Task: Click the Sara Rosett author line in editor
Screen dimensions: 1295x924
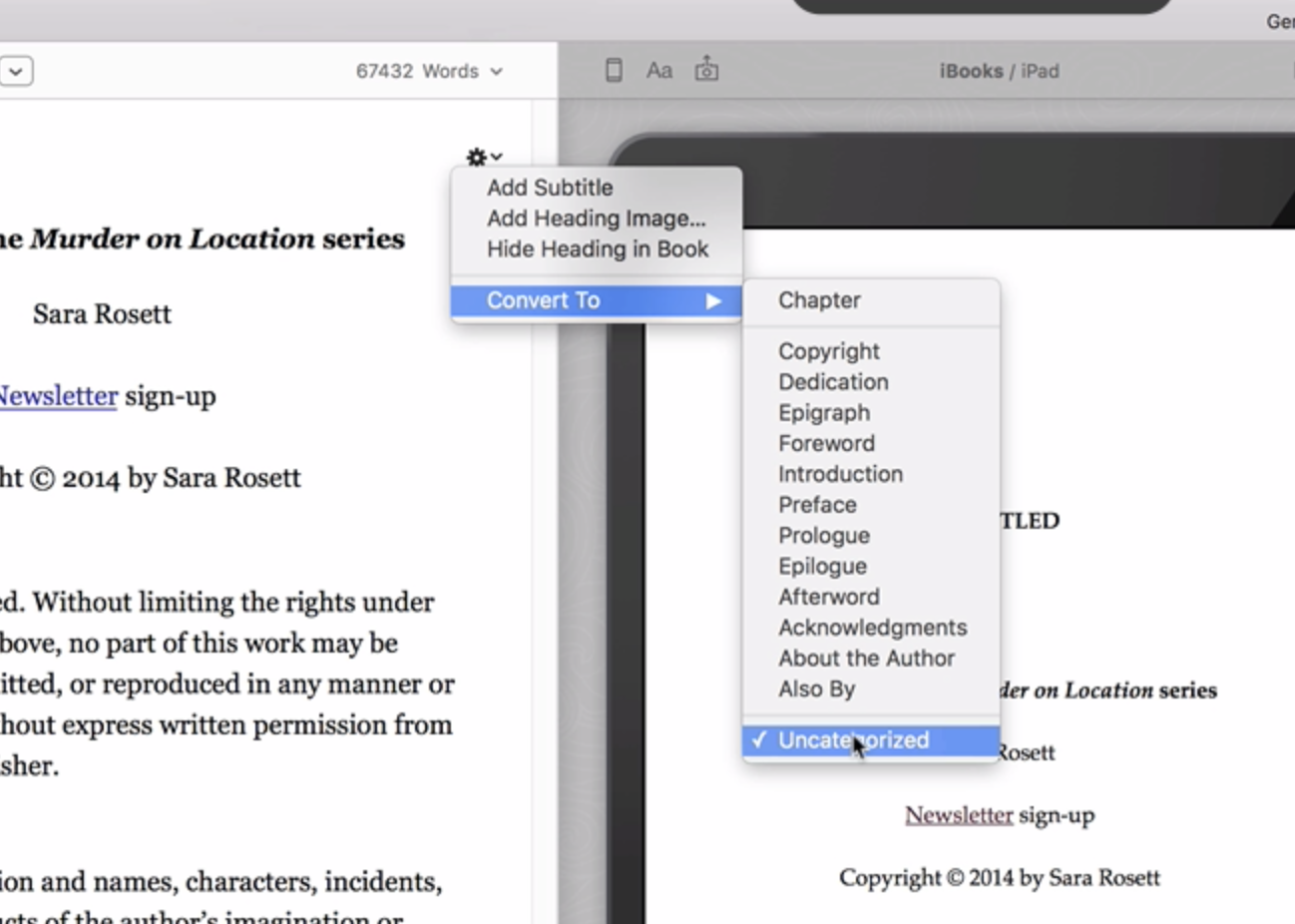Action: point(102,314)
